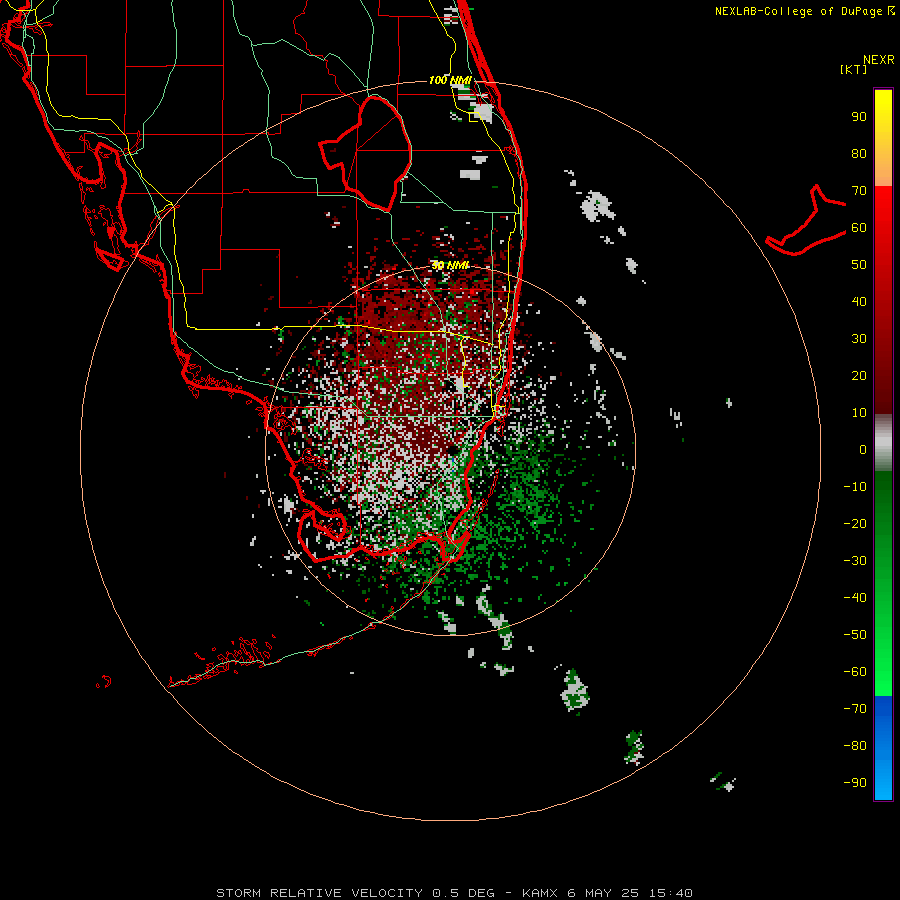Click the 20 value on velocity scale

[859, 376]
